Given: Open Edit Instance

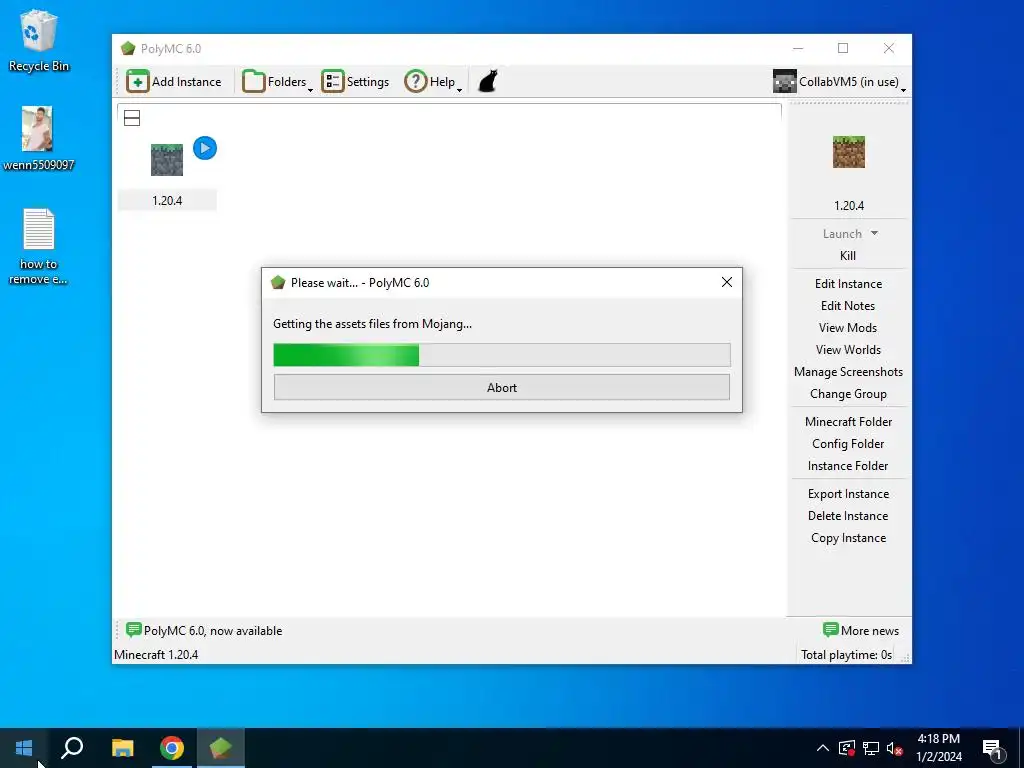Looking at the screenshot, I should click(x=848, y=284).
